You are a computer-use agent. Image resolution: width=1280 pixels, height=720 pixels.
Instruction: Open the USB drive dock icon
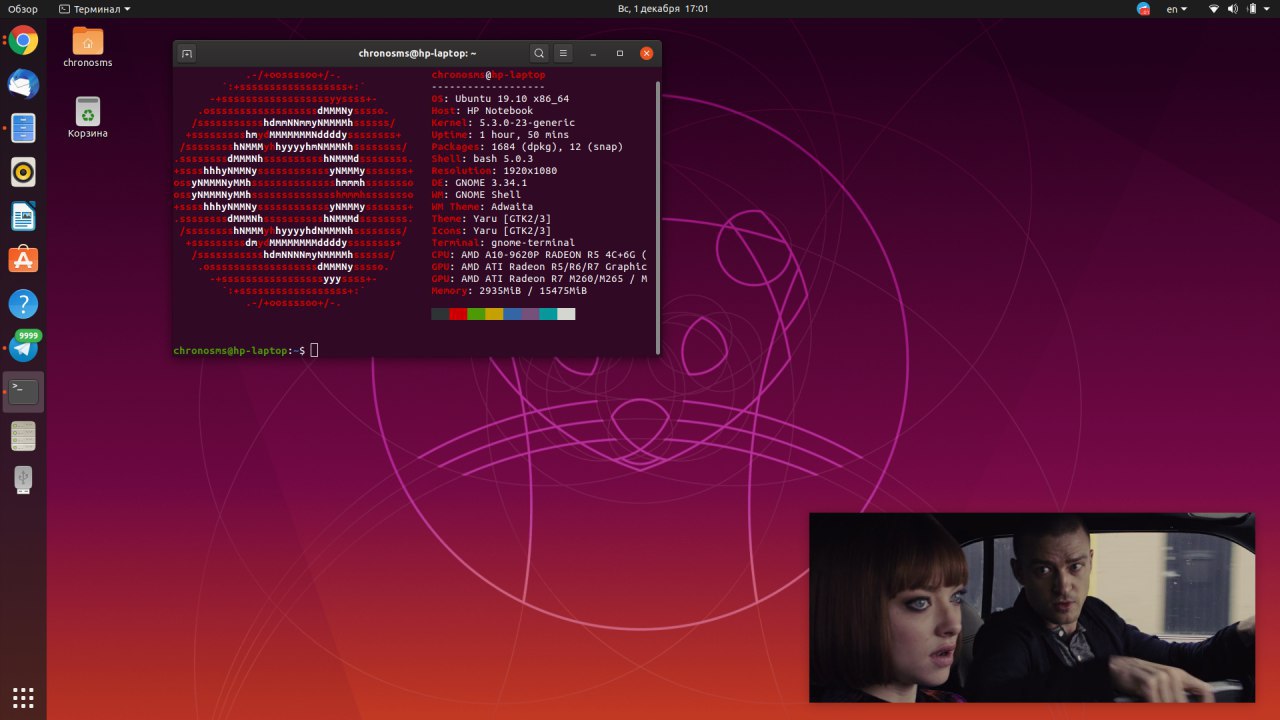(24, 480)
